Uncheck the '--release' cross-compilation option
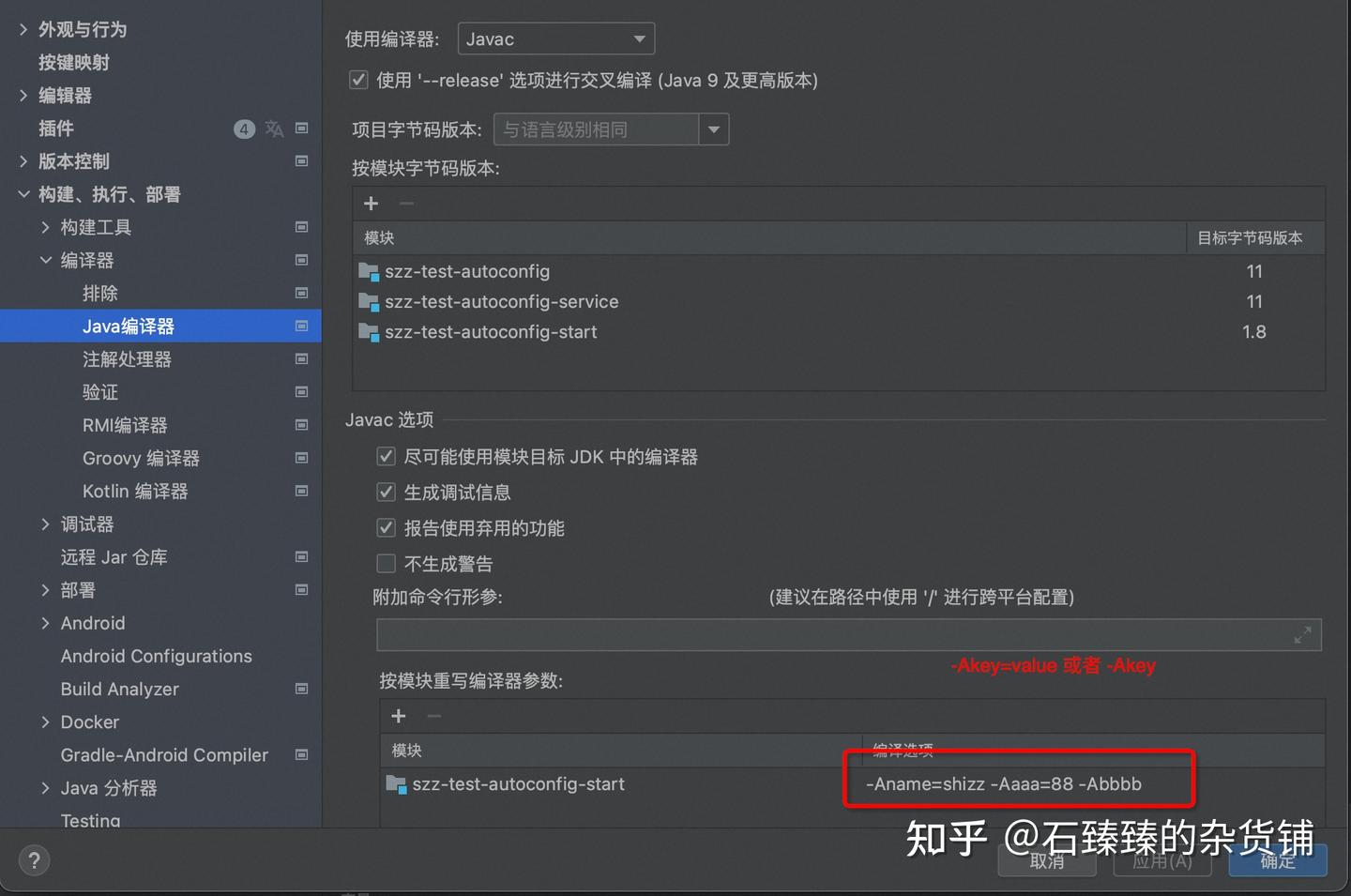Viewport: 1351px width, 896px height. (358, 80)
